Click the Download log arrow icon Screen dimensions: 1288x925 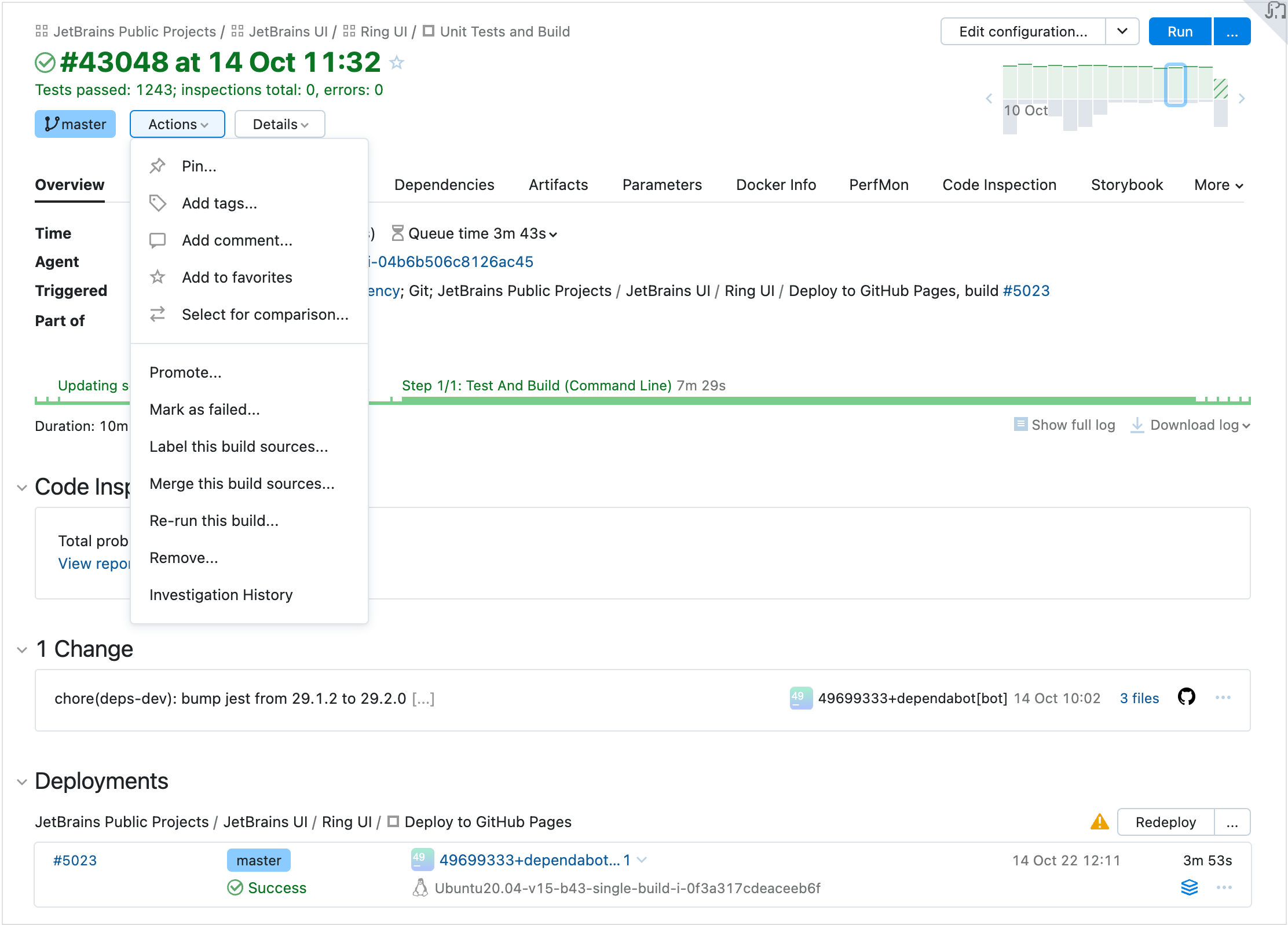pos(1137,425)
